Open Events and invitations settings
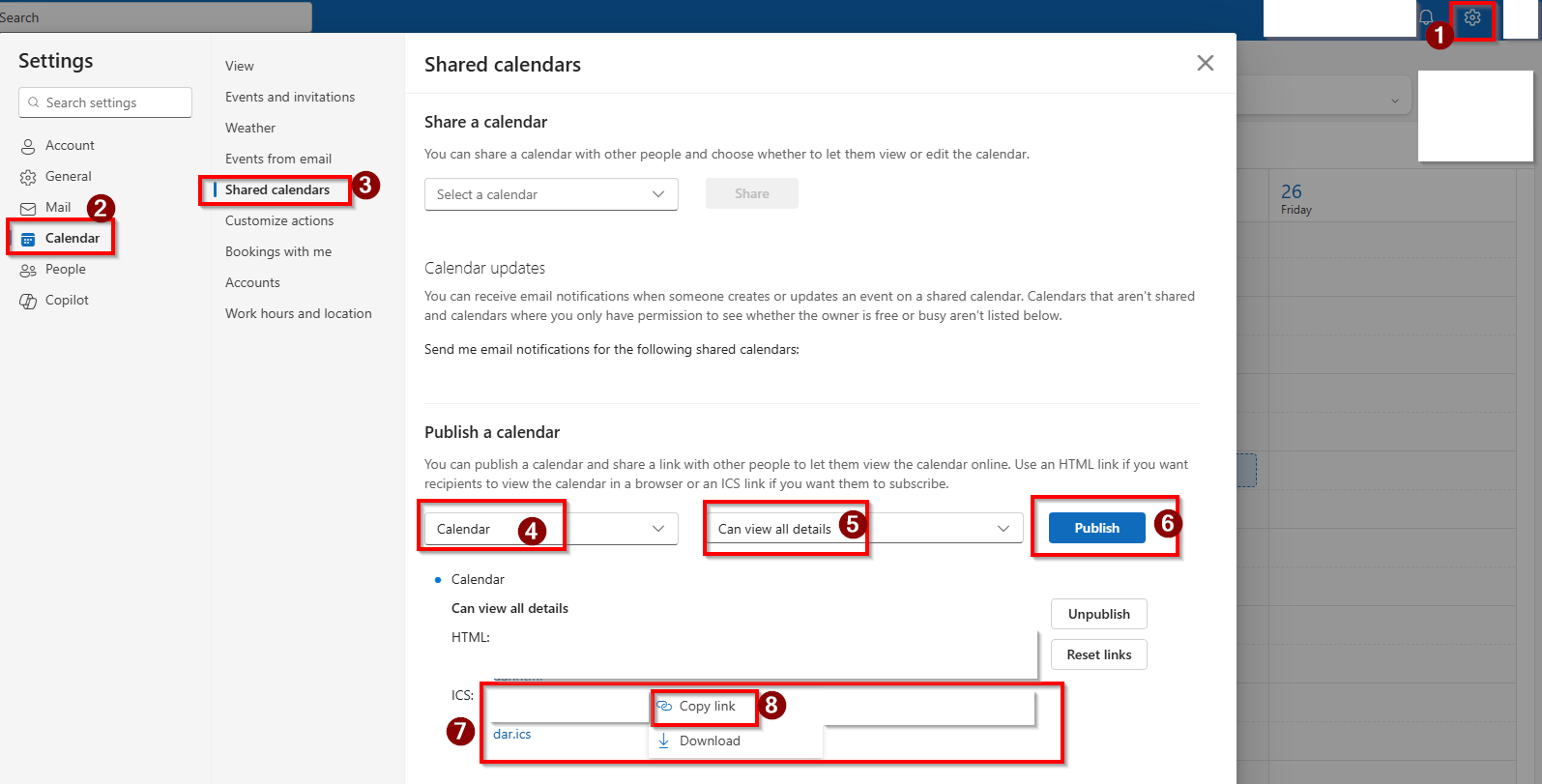This screenshot has height=784, width=1542. click(x=290, y=97)
